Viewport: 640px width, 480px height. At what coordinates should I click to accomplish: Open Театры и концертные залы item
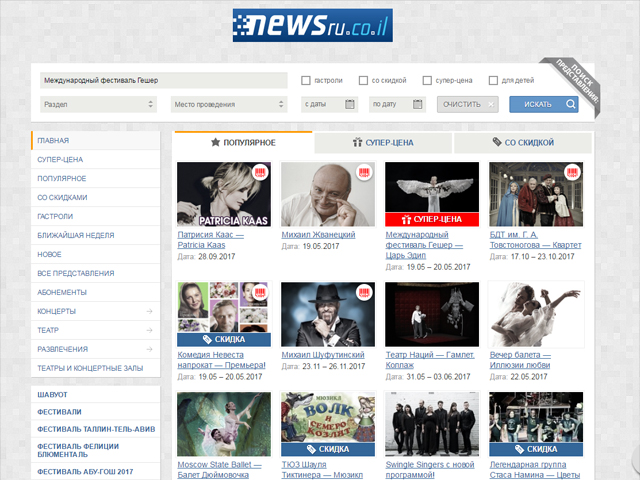96,368
